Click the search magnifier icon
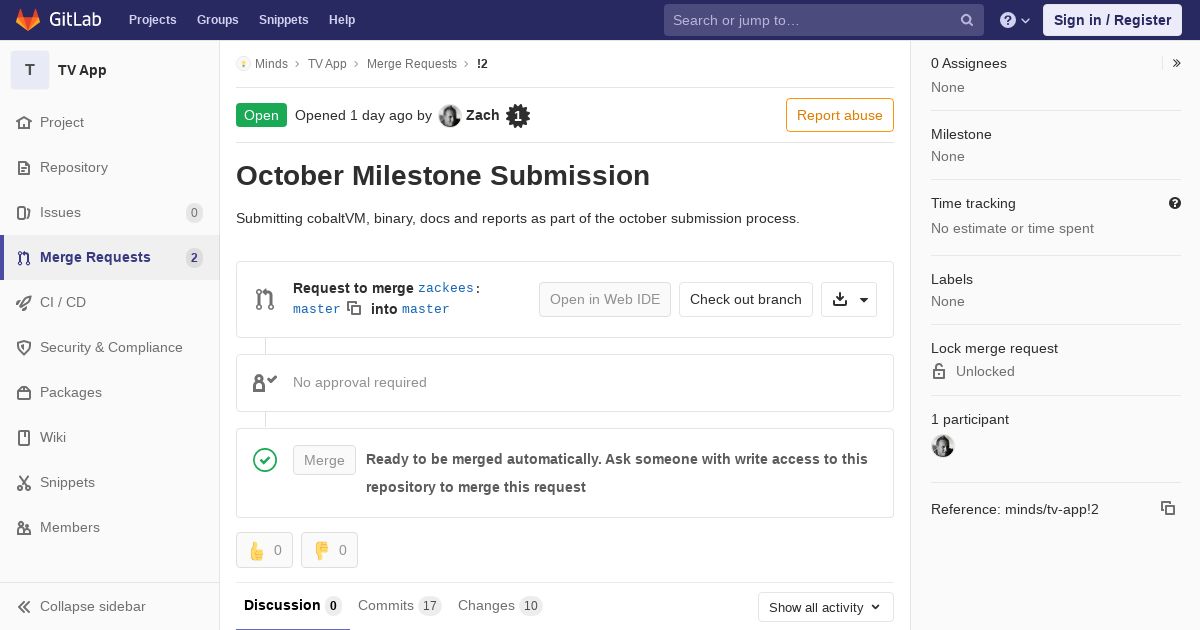This screenshot has height=630, width=1200. 967,20
